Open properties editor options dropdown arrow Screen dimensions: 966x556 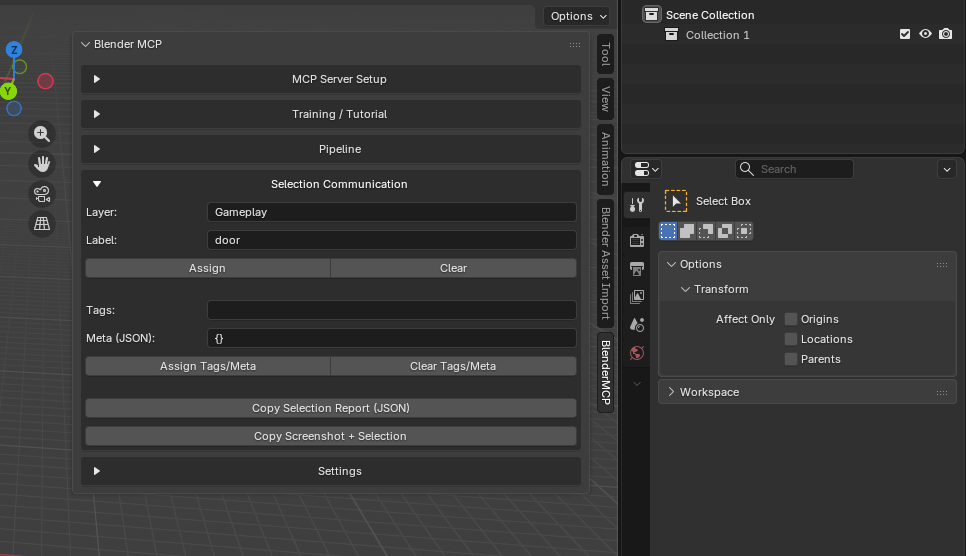point(947,169)
